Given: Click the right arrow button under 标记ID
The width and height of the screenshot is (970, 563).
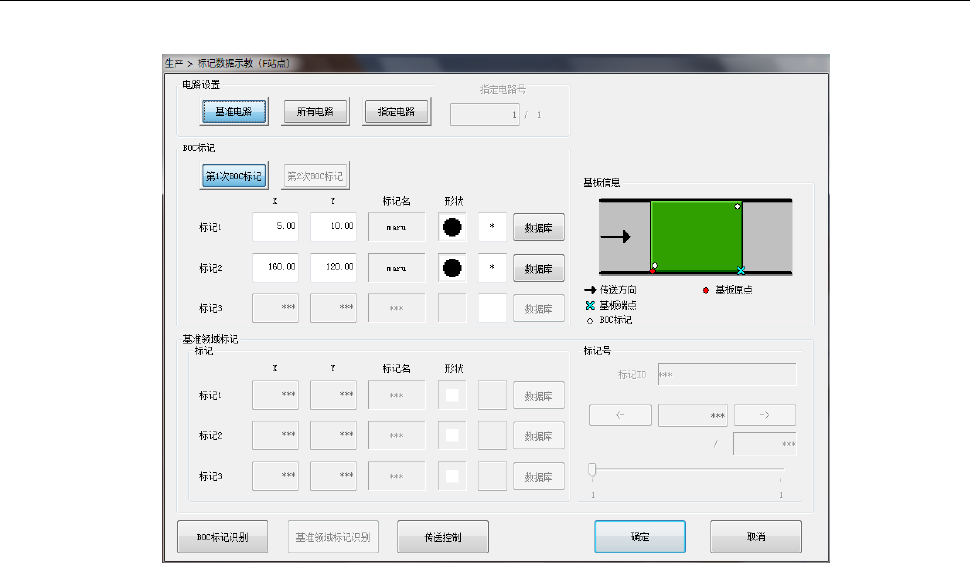Looking at the screenshot, I should point(765,415).
